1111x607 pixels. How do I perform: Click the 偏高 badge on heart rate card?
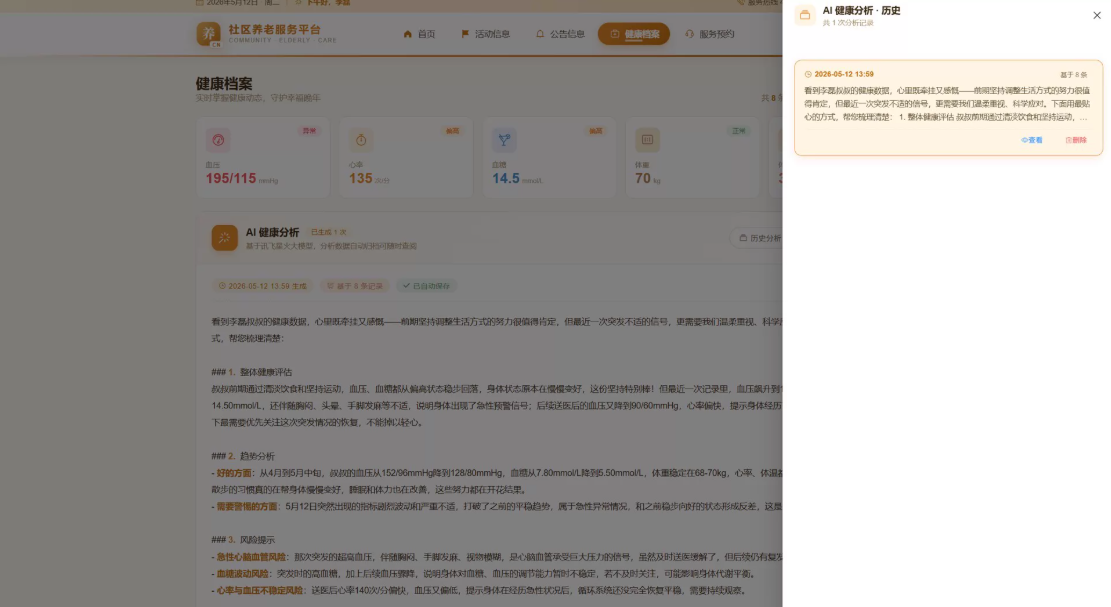[452, 131]
